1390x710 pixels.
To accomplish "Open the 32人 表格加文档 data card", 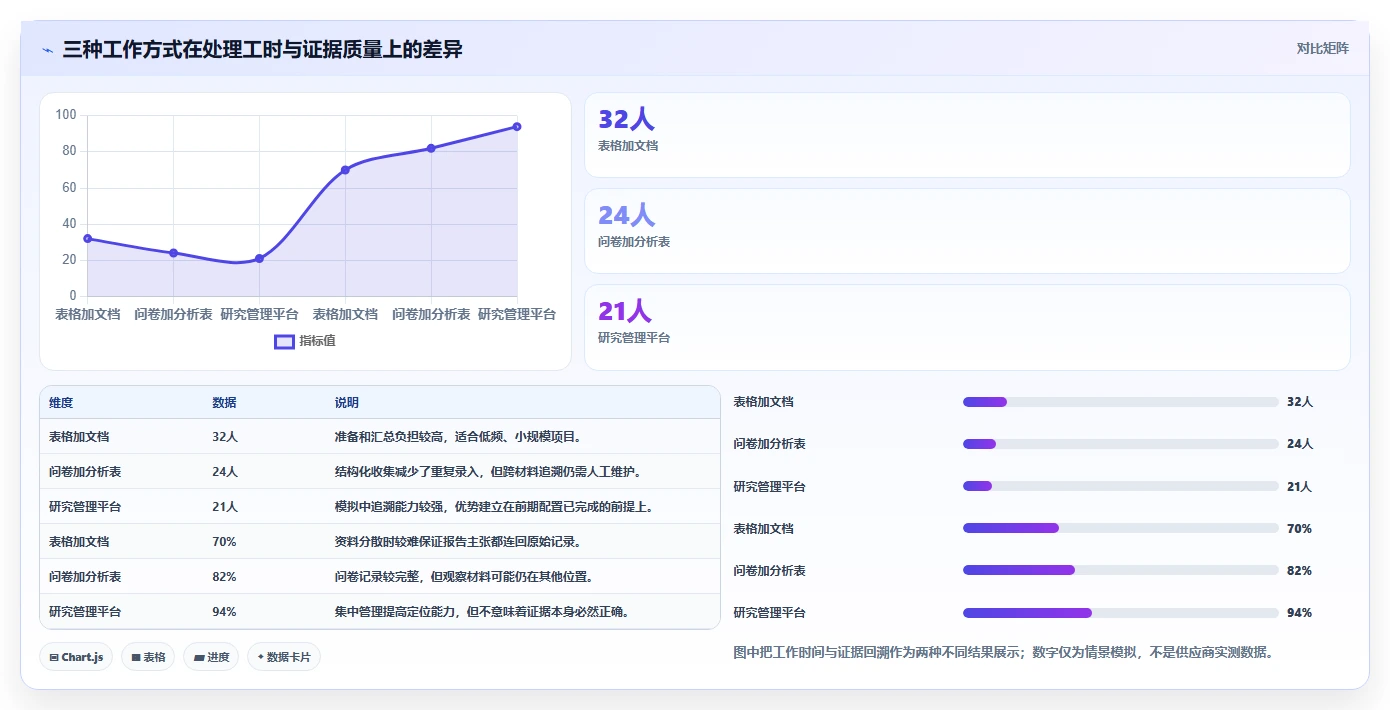I will tap(967, 135).
